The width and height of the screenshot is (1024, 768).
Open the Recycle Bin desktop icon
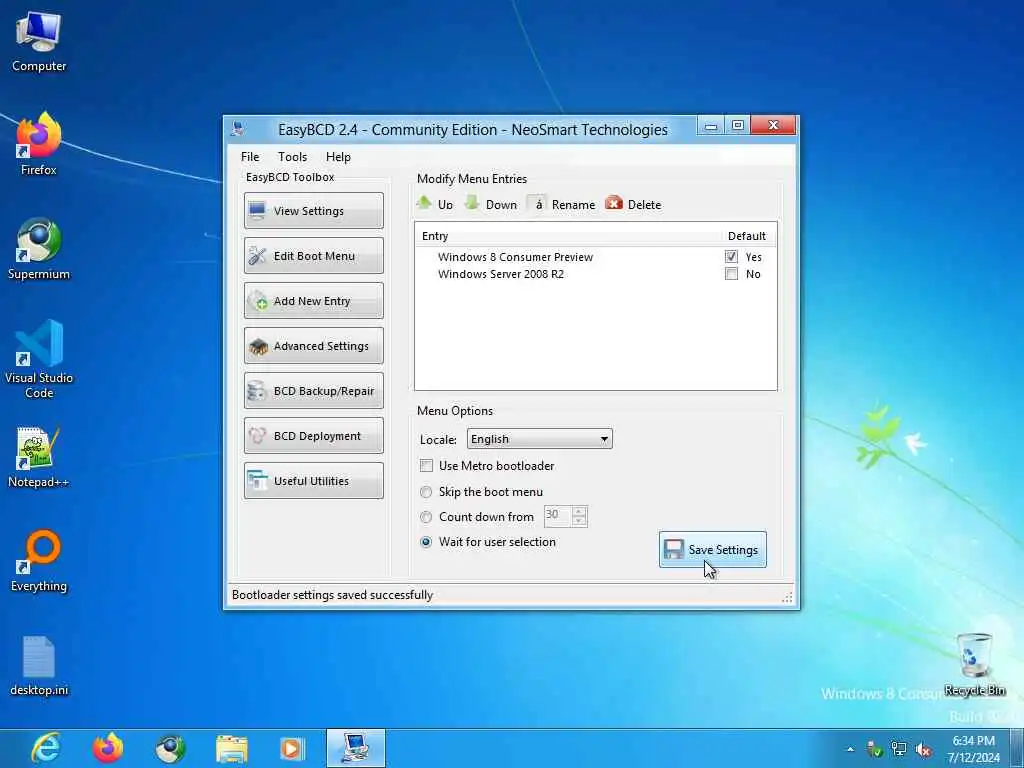pos(974,664)
